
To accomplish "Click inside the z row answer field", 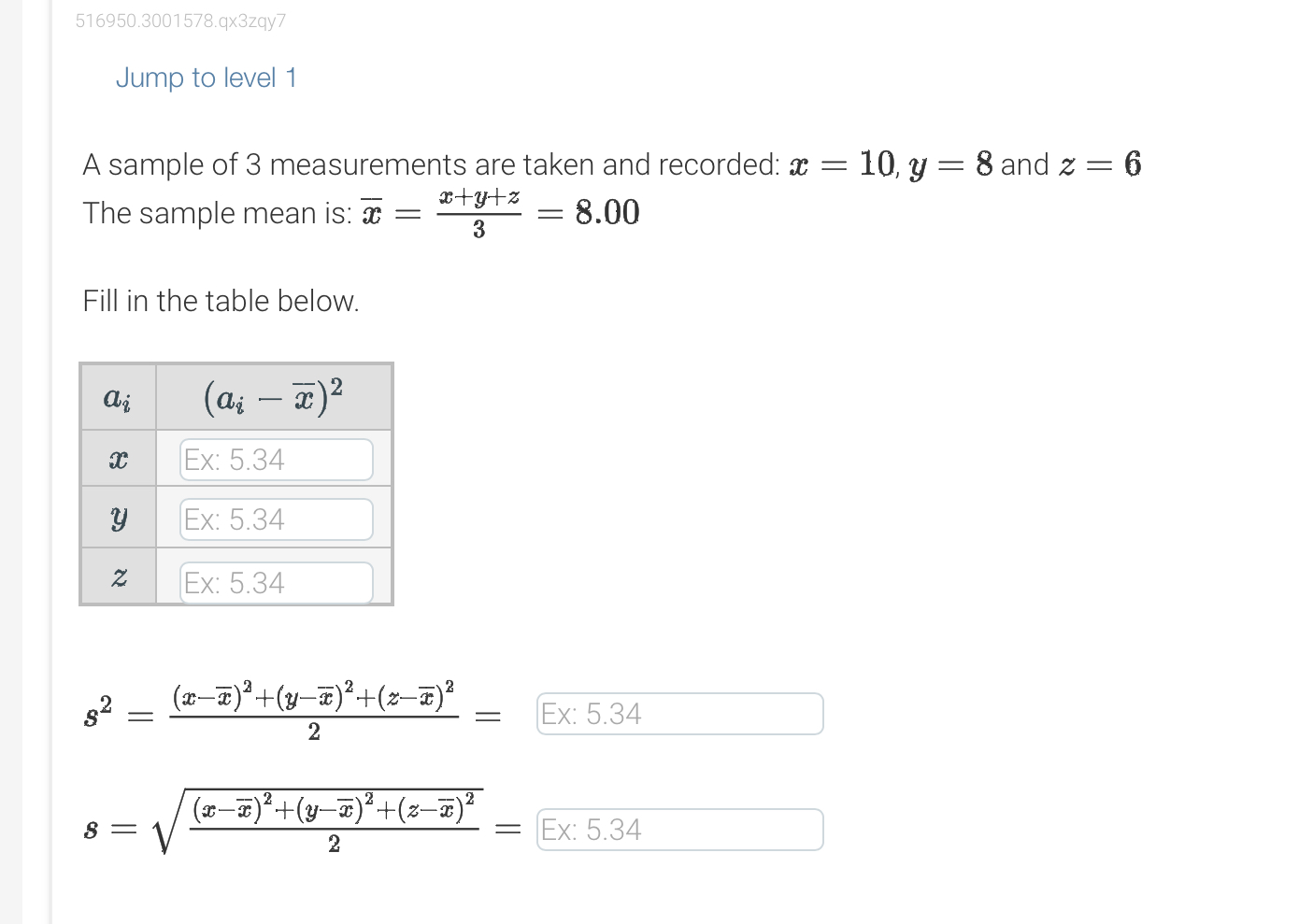I will (x=275, y=582).
